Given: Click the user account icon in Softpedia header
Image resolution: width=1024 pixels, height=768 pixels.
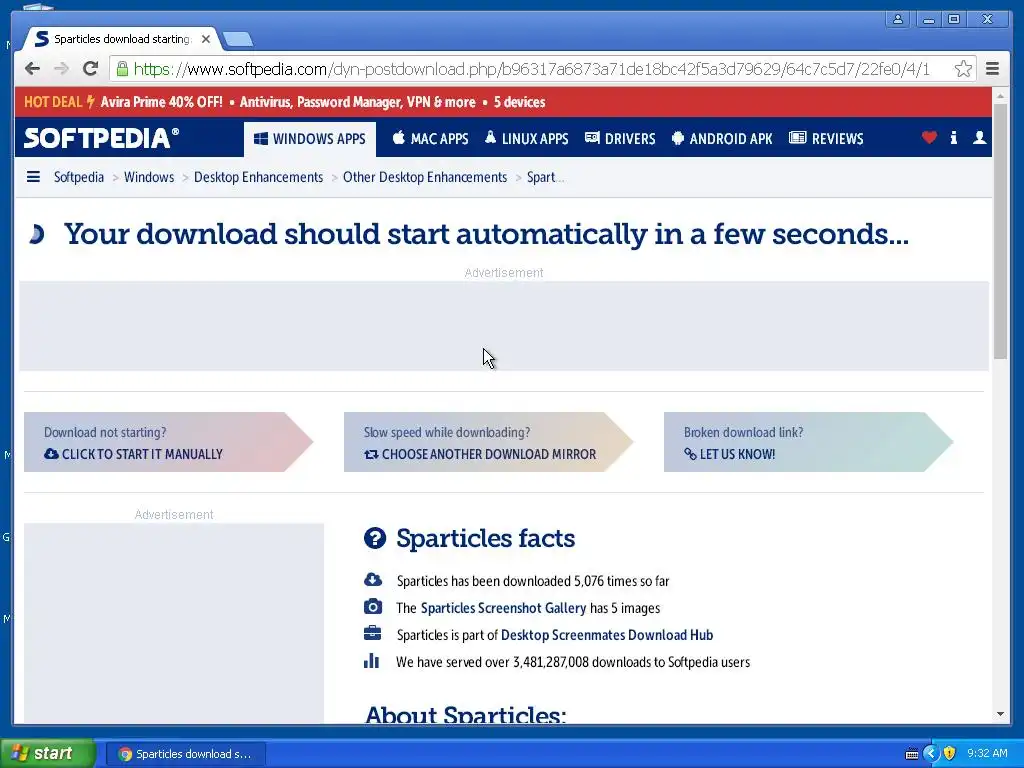Looking at the screenshot, I should pos(979,137).
